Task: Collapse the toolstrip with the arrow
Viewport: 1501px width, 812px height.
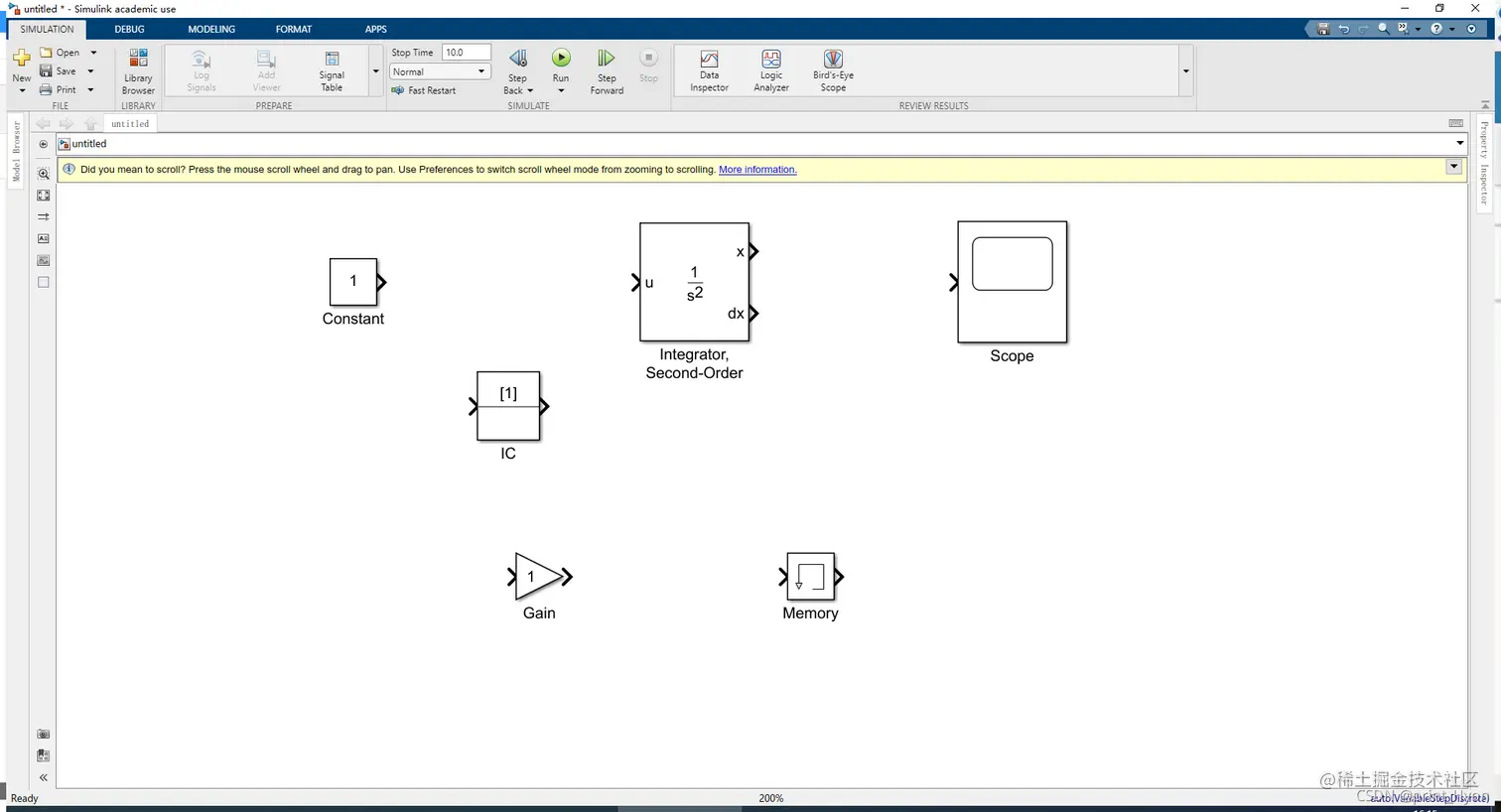Action: [x=1485, y=104]
